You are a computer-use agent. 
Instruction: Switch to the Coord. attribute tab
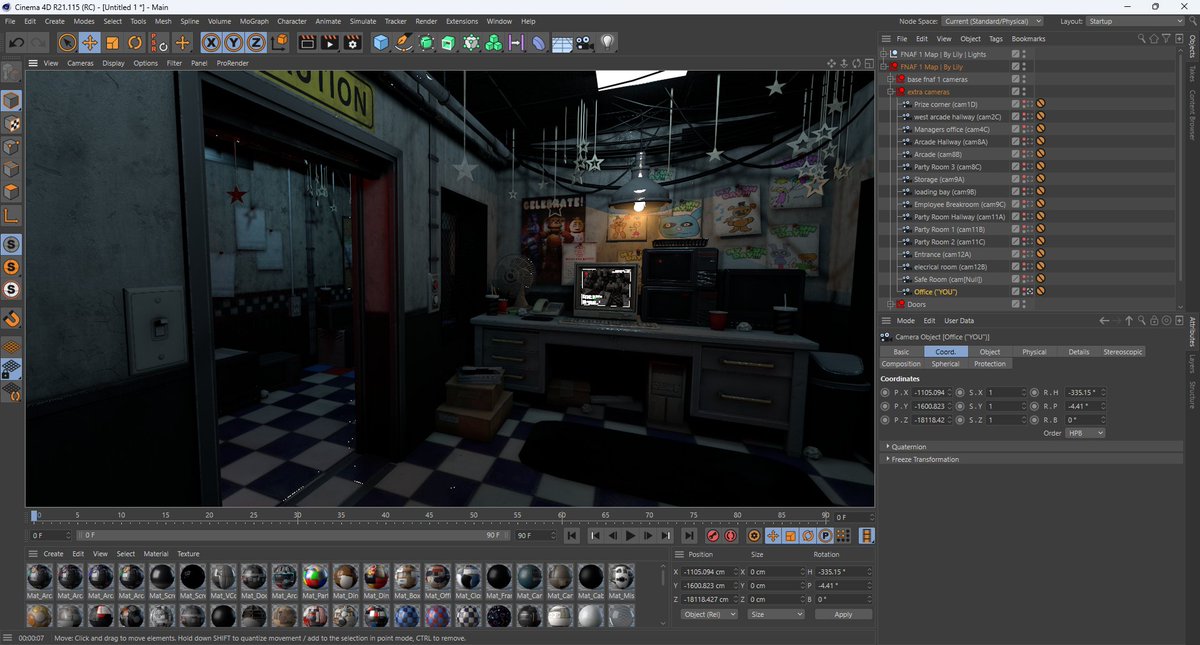tap(946, 352)
